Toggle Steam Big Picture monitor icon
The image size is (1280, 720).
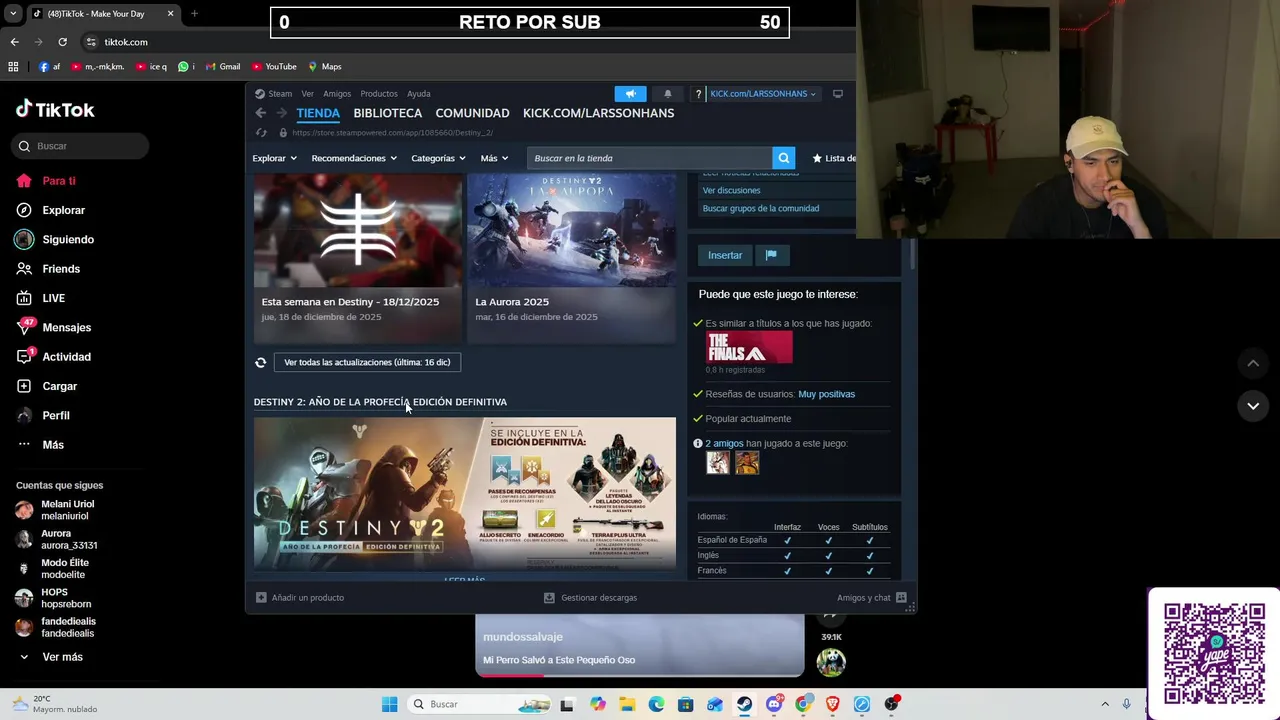coord(838,94)
